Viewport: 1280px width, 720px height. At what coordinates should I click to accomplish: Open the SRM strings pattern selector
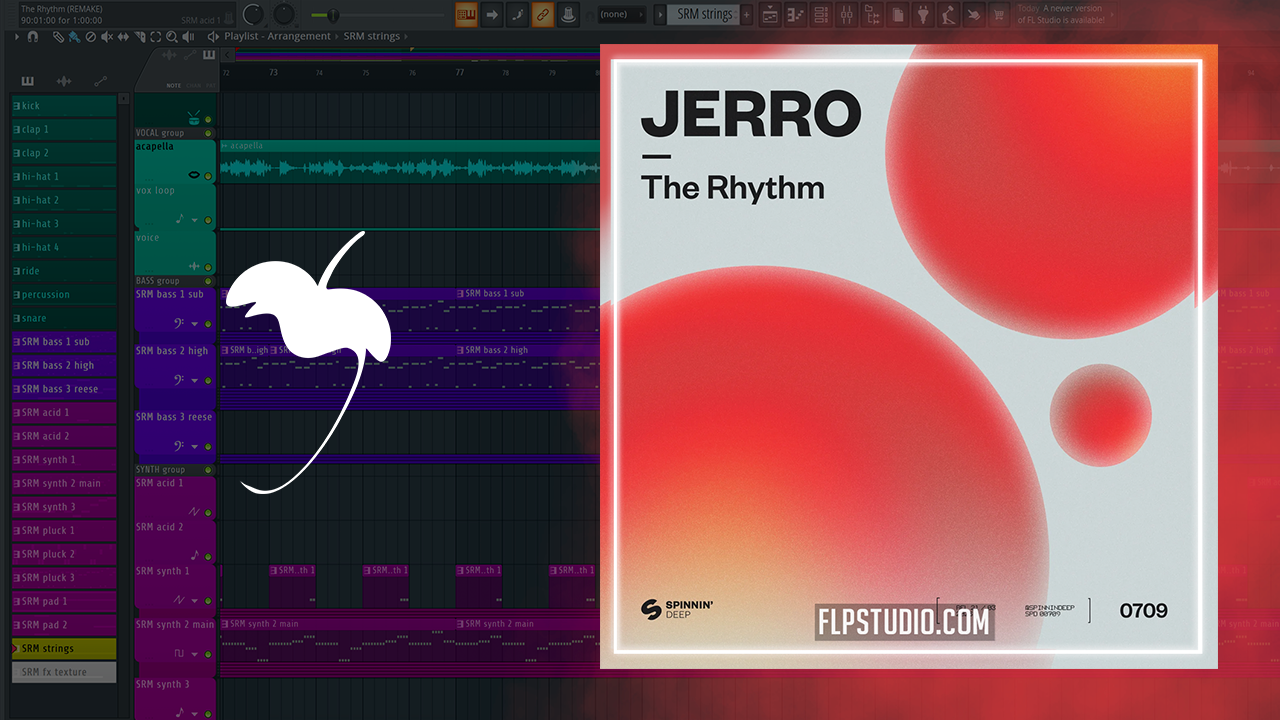tap(705, 15)
